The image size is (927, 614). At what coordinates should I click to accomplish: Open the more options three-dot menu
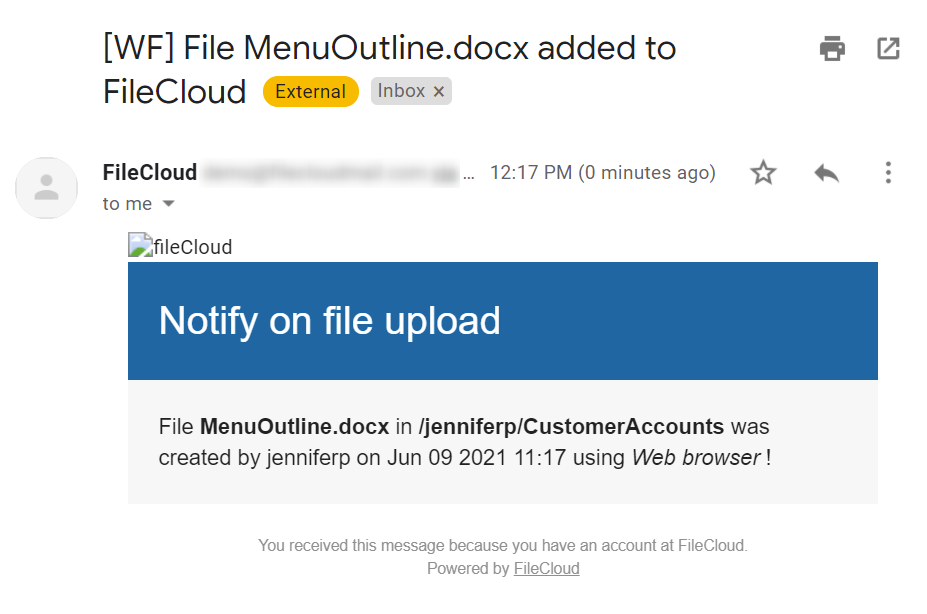click(x=888, y=172)
